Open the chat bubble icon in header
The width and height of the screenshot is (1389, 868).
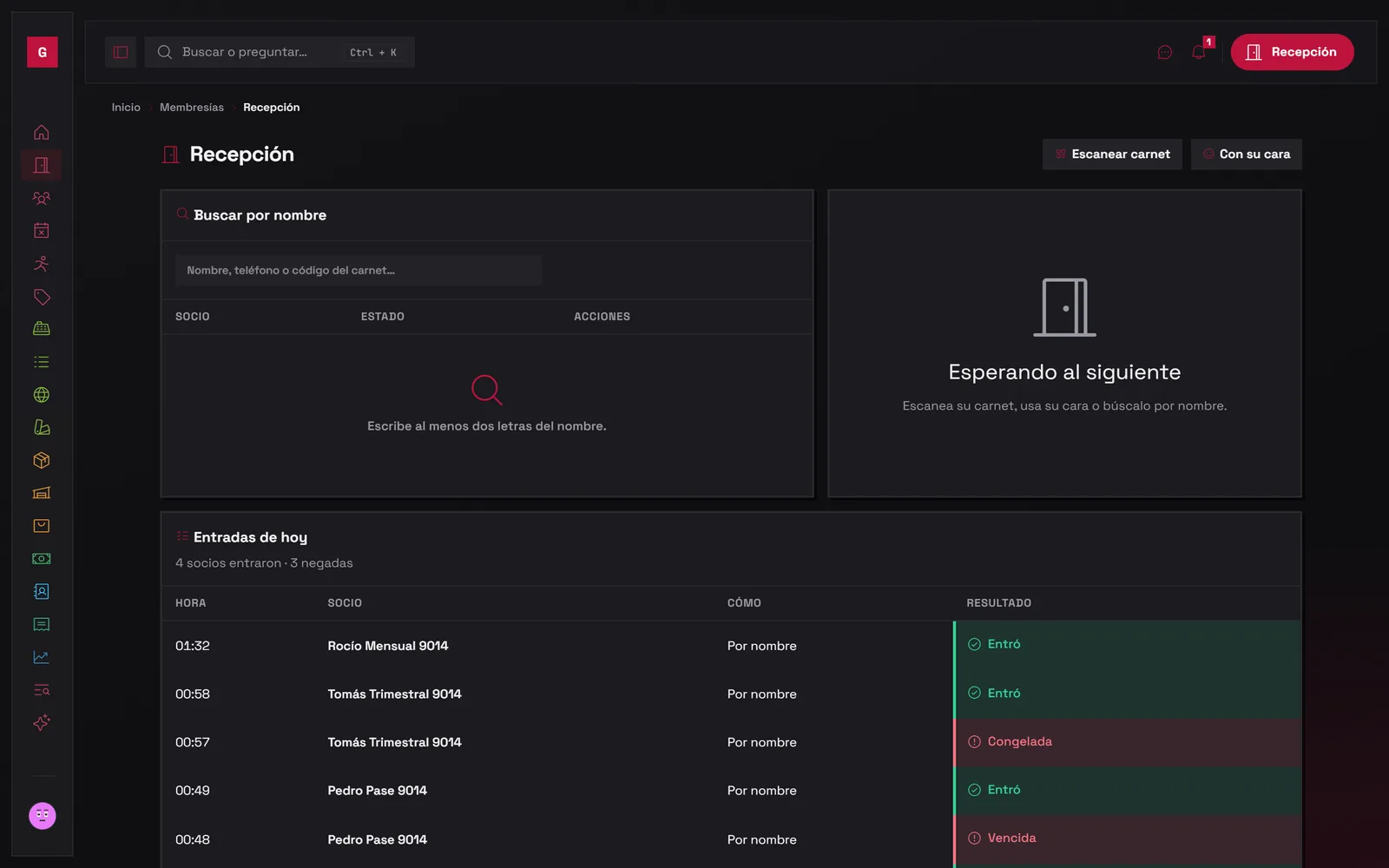[x=1165, y=52]
